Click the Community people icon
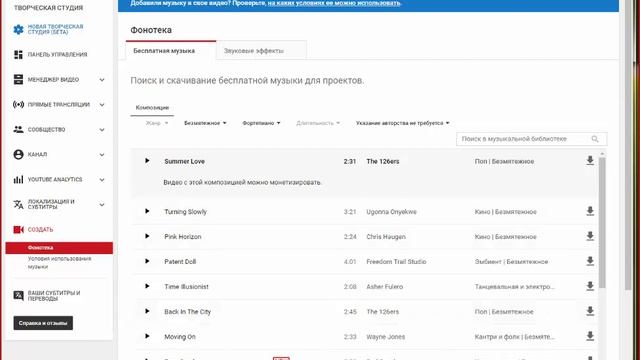The height and width of the screenshot is (360, 640). tap(18, 129)
